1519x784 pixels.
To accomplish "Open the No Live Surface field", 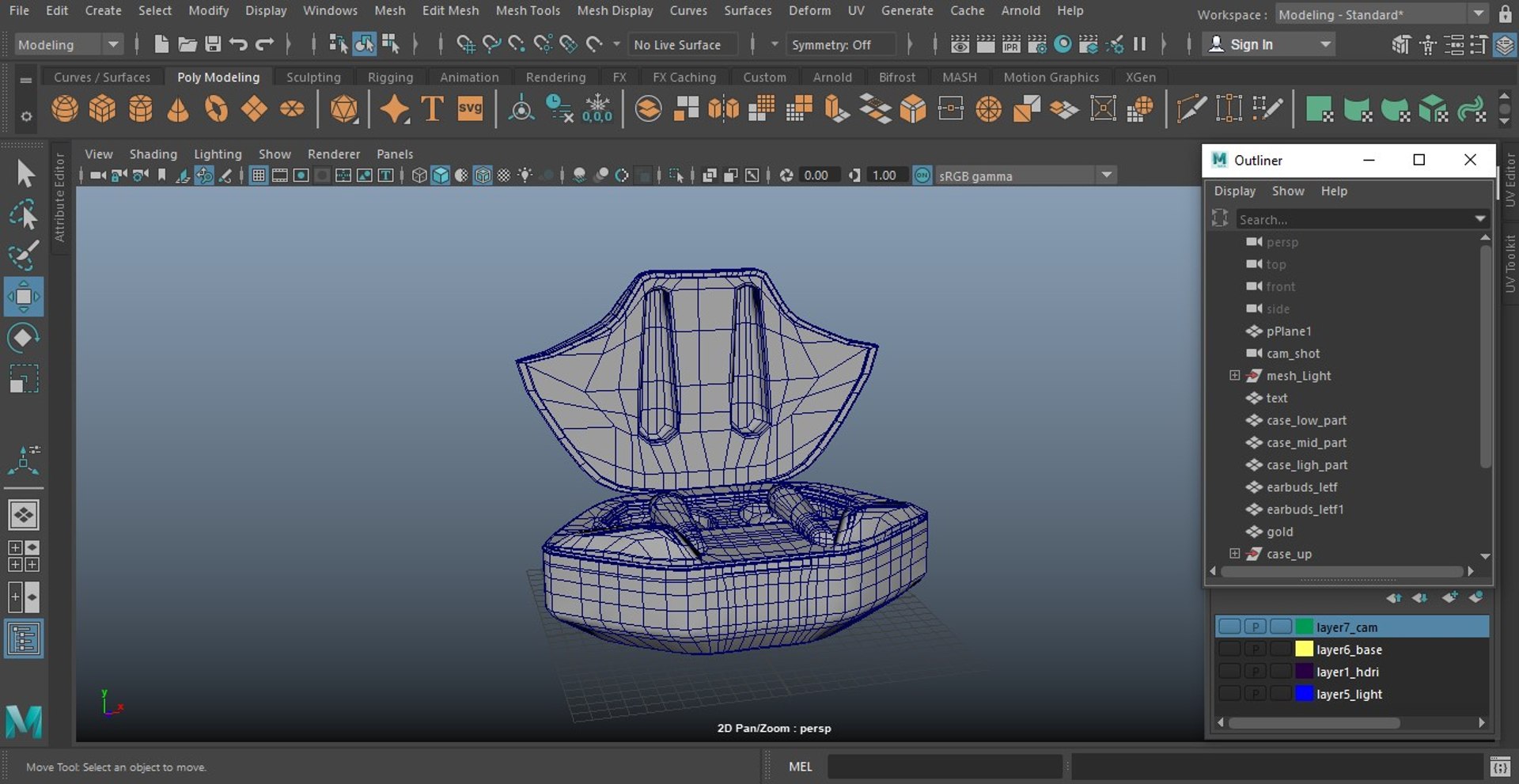I will click(684, 44).
